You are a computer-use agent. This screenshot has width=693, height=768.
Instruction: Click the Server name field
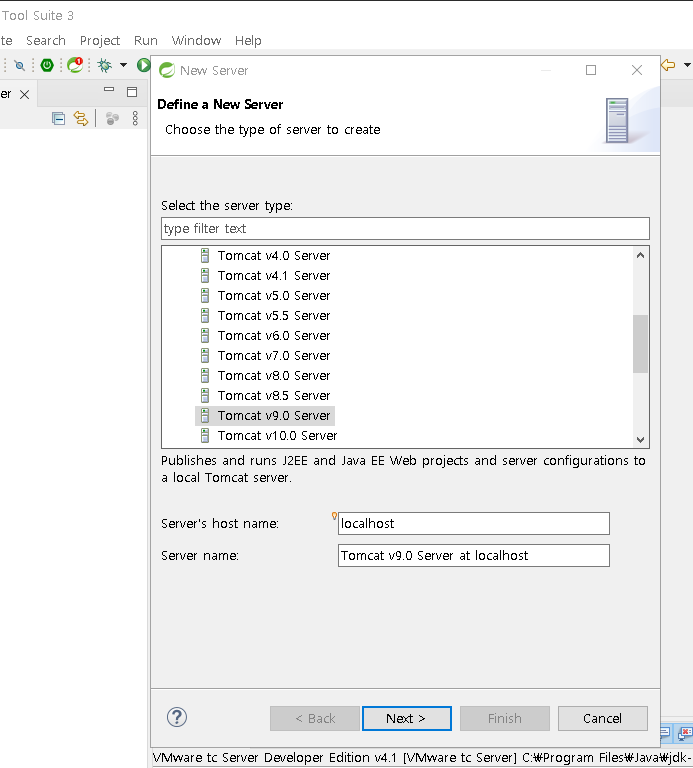point(474,555)
